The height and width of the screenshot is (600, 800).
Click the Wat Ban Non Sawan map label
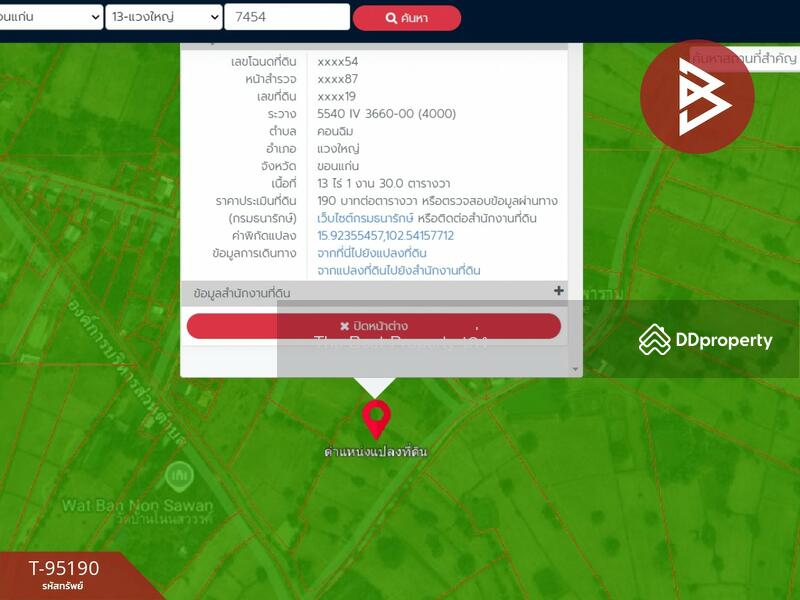137,506
